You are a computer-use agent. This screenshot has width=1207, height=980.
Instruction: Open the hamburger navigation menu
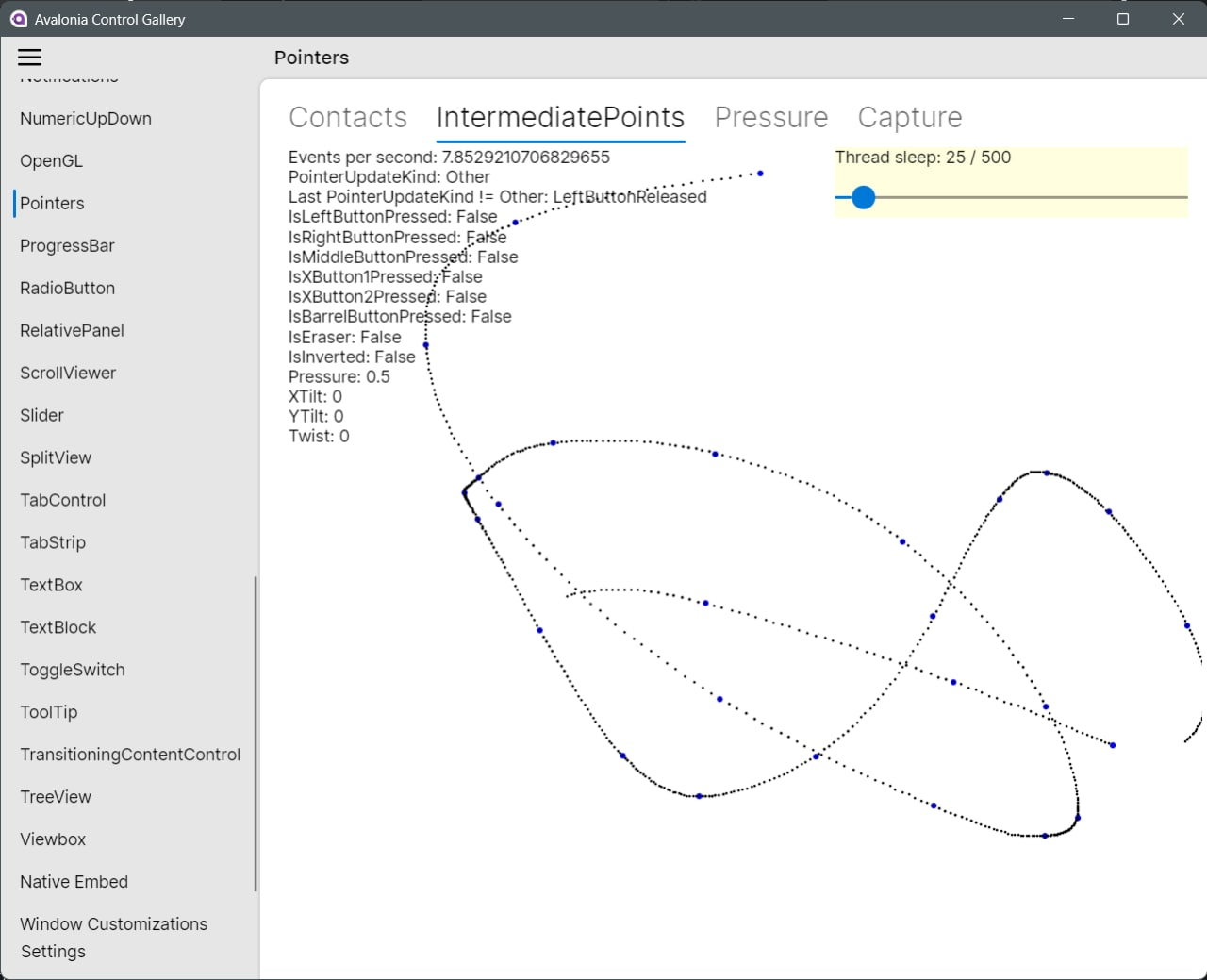tap(29, 57)
